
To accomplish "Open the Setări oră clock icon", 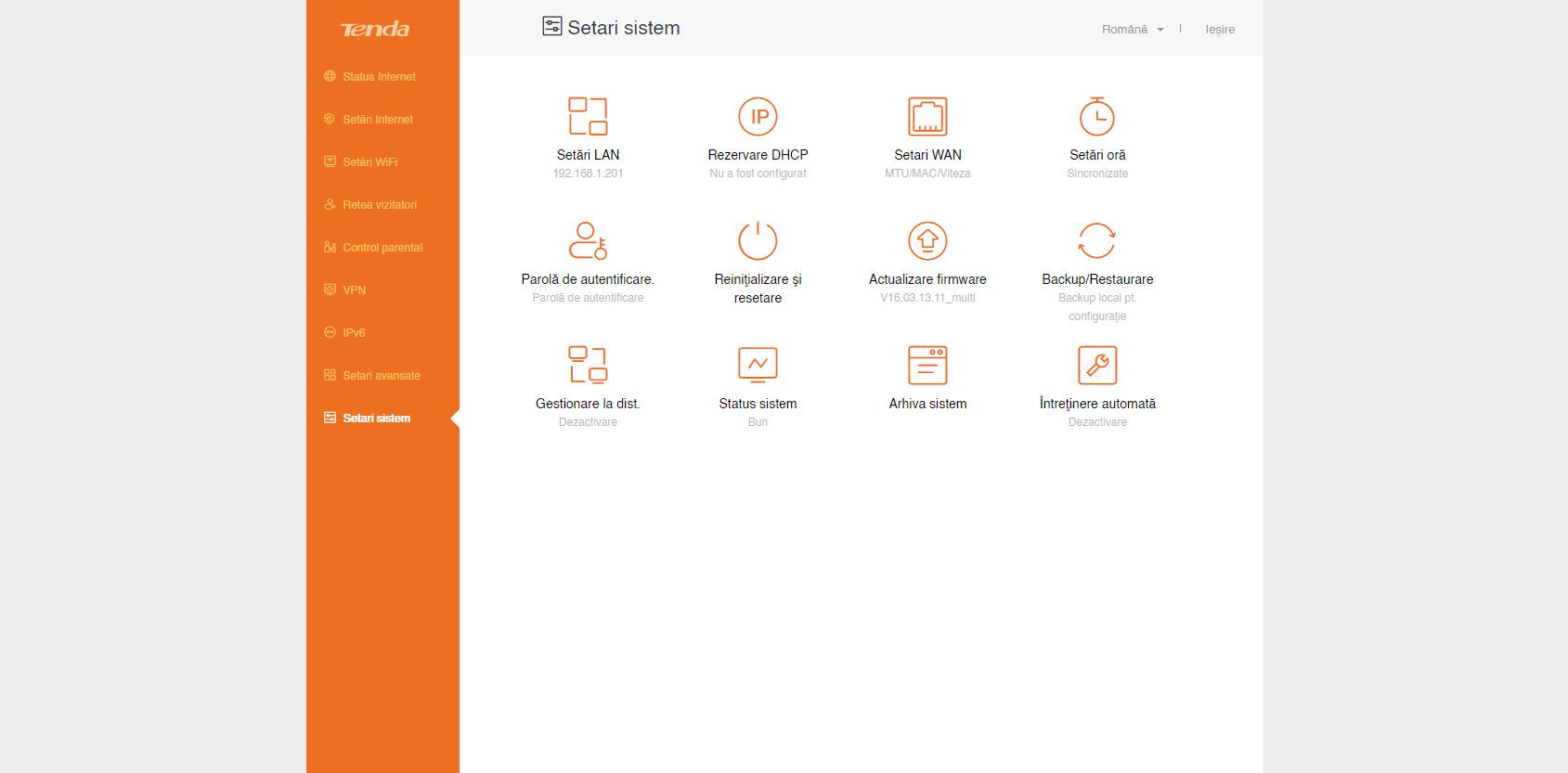I will [1097, 117].
